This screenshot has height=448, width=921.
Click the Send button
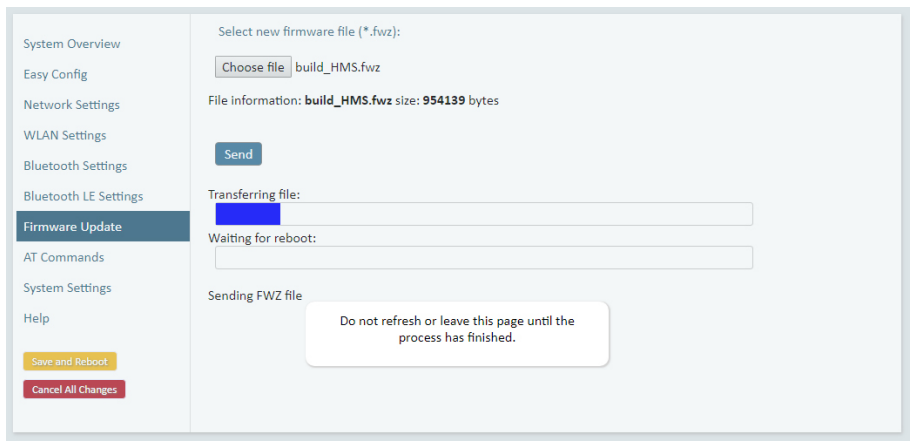click(x=238, y=154)
